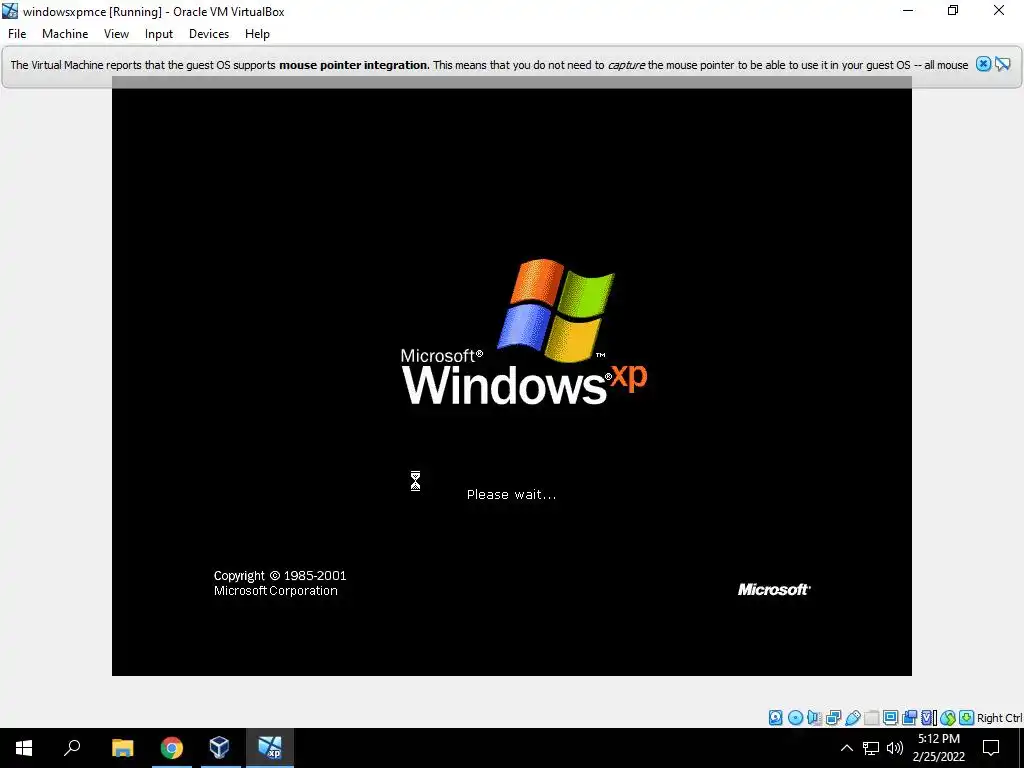The height and width of the screenshot is (768, 1024).
Task: Restore down the VirtualBox window
Action: (953, 10)
